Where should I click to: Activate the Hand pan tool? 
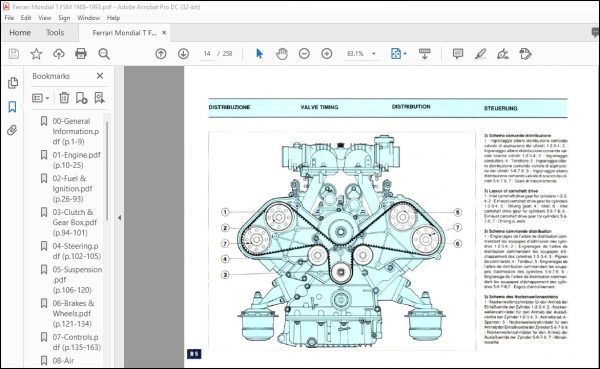coord(282,54)
